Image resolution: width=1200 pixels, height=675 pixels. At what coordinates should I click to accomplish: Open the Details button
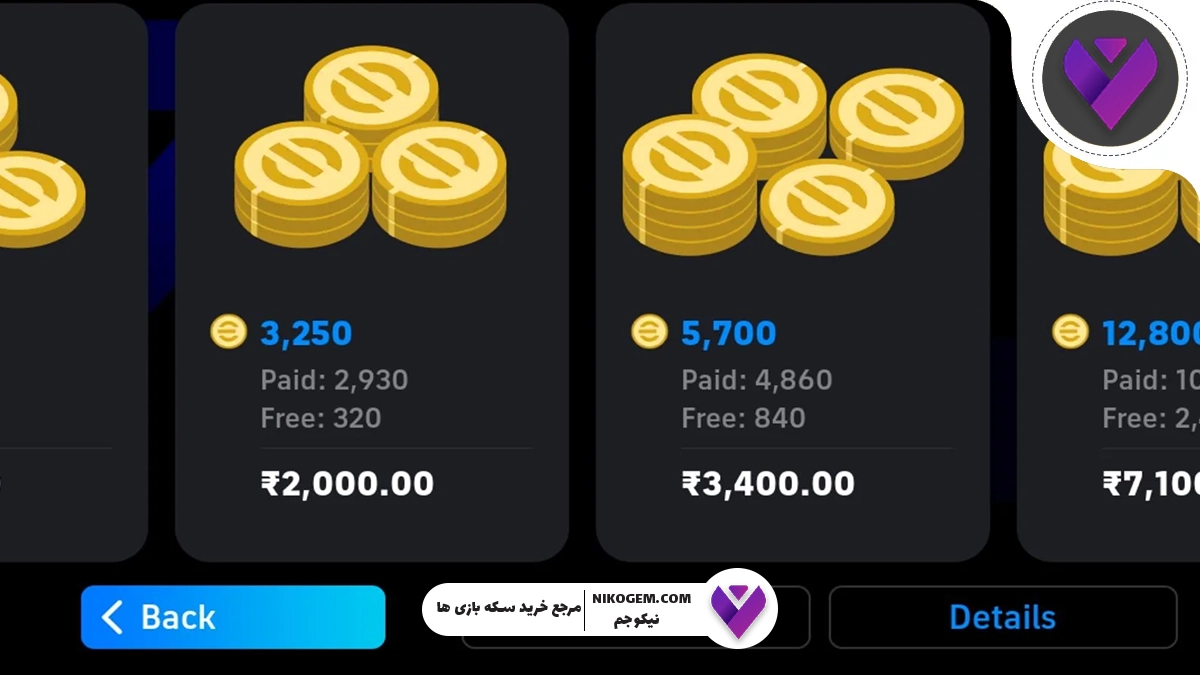pyautogui.click(x=1003, y=617)
